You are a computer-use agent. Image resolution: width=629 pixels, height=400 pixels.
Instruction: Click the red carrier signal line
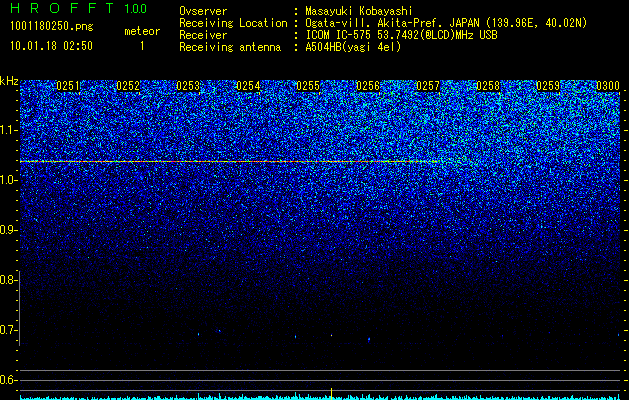[x=229, y=162]
